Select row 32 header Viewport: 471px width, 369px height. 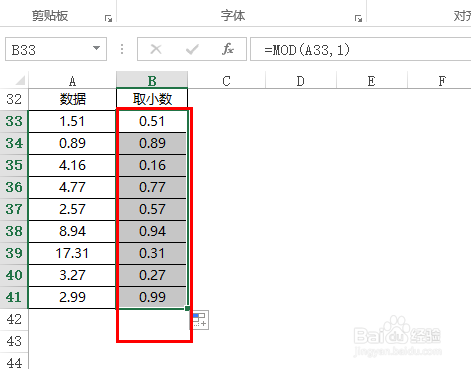14,99
